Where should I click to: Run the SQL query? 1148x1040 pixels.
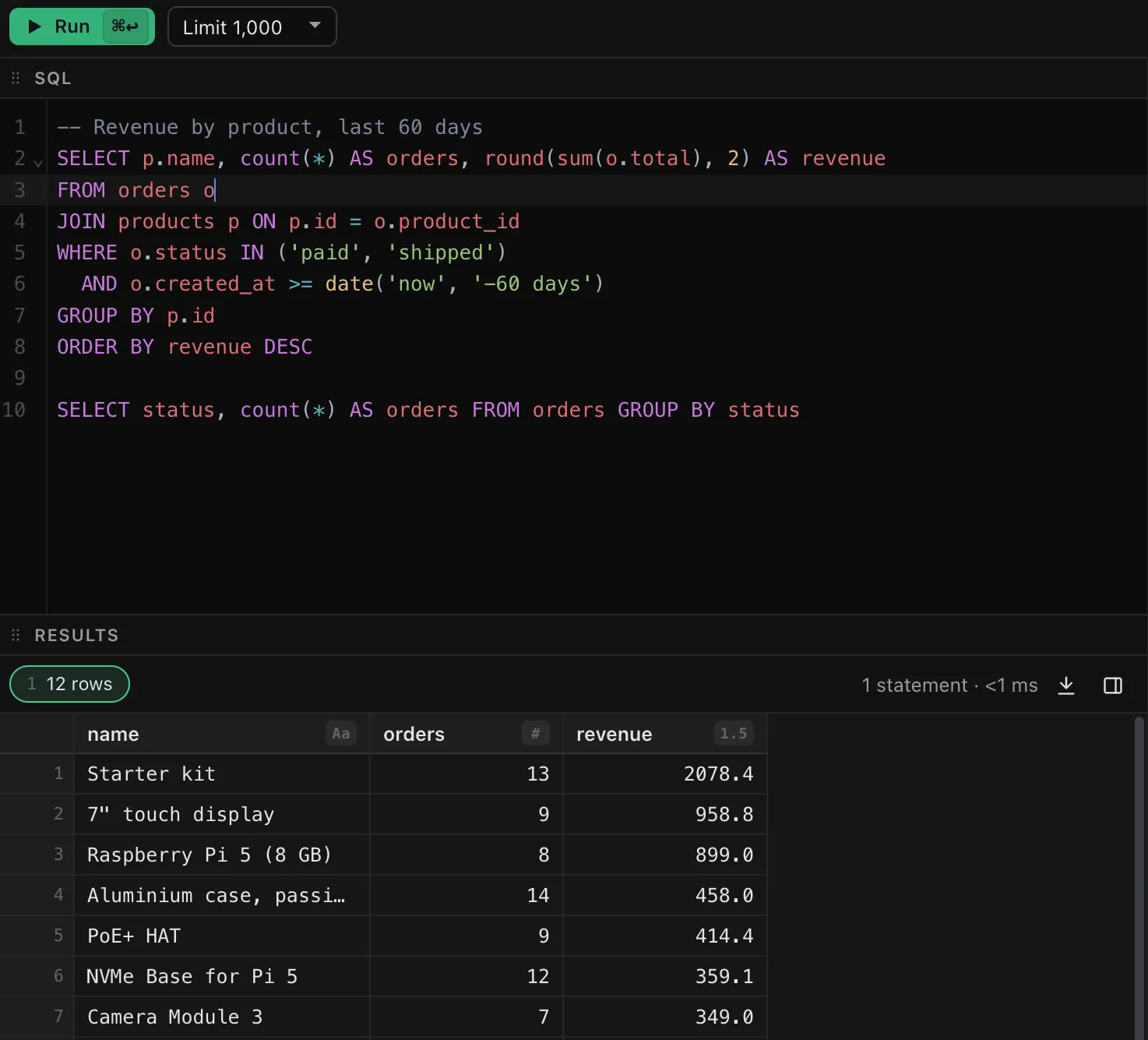pyautogui.click(x=82, y=26)
